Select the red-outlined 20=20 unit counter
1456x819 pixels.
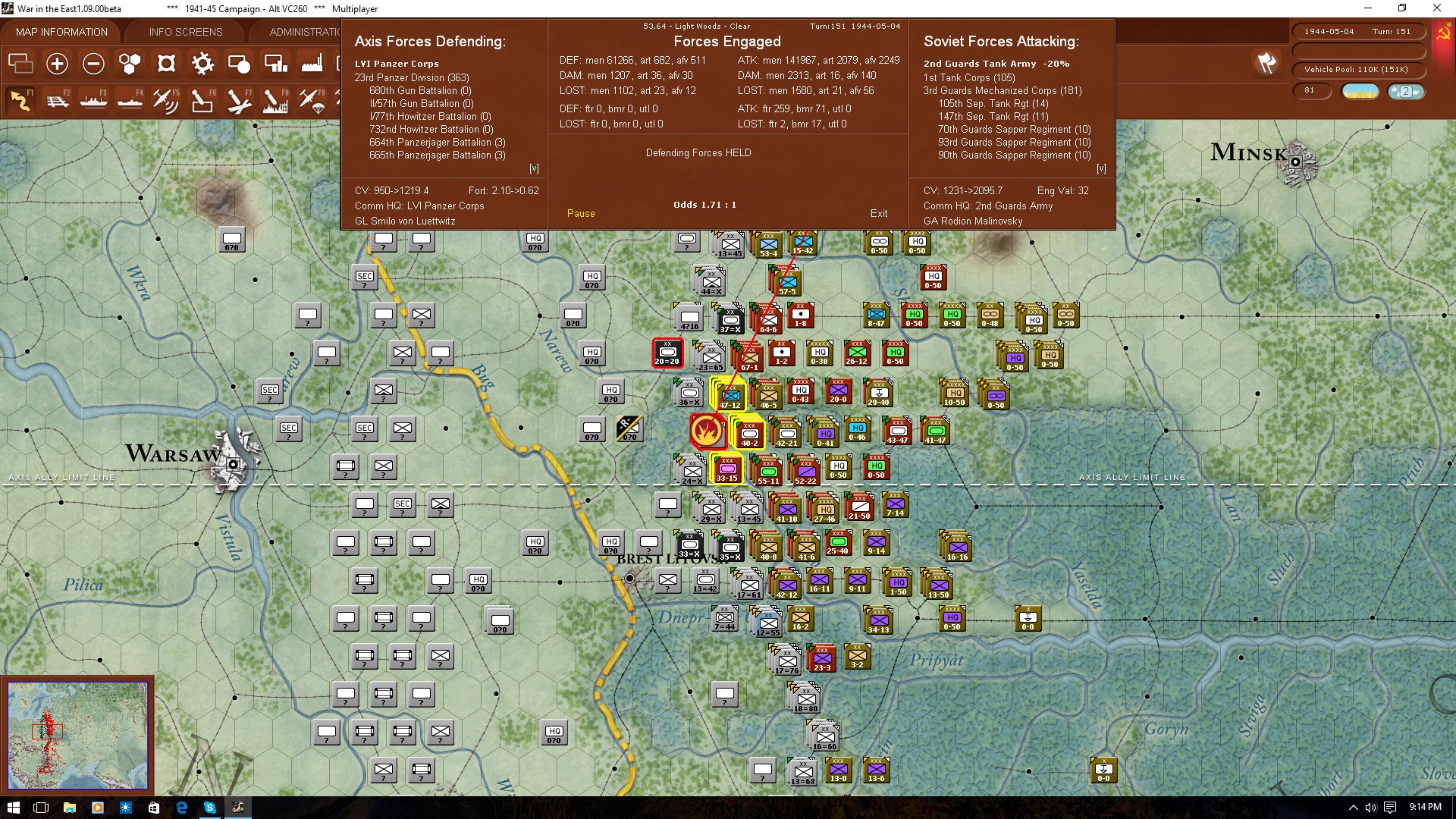(x=667, y=353)
